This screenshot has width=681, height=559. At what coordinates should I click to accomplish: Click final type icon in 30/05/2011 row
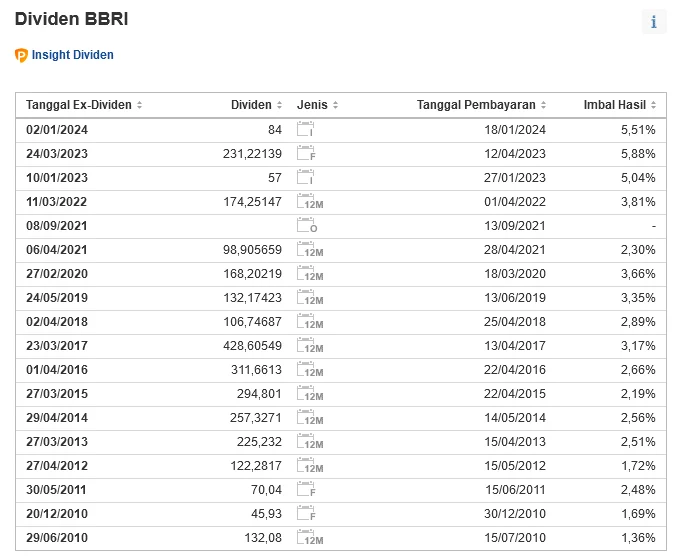pos(306,490)
